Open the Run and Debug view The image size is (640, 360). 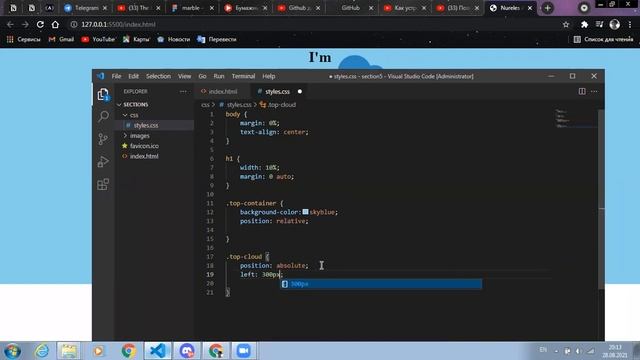click(103, 162)
